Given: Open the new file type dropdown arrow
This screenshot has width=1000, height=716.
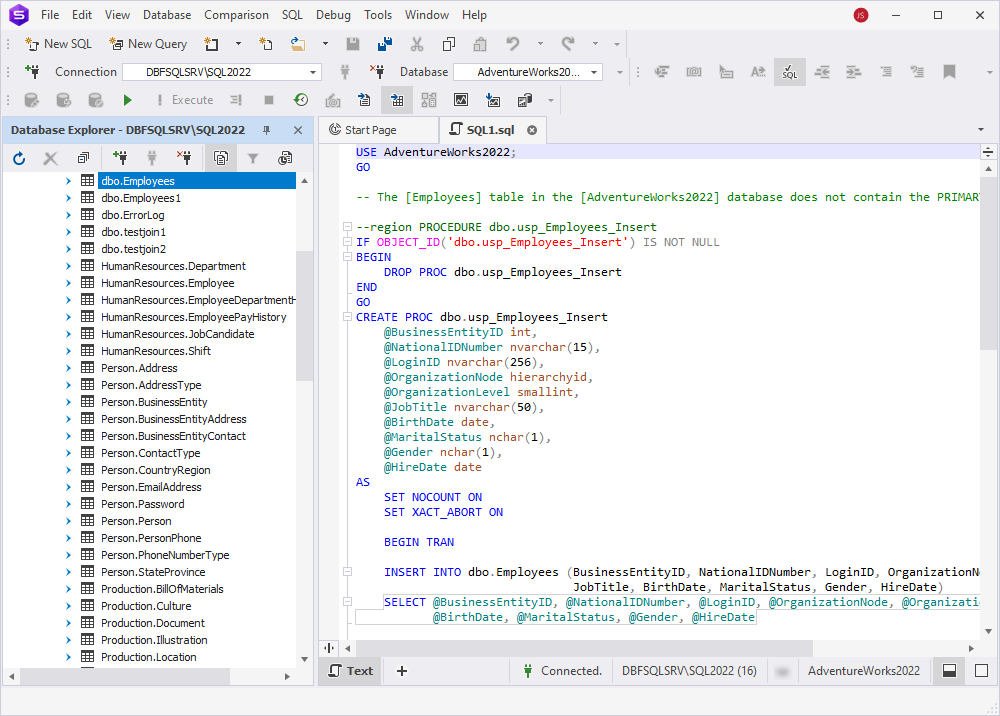Looking at the screenshot, I should (x=239, y=44).
